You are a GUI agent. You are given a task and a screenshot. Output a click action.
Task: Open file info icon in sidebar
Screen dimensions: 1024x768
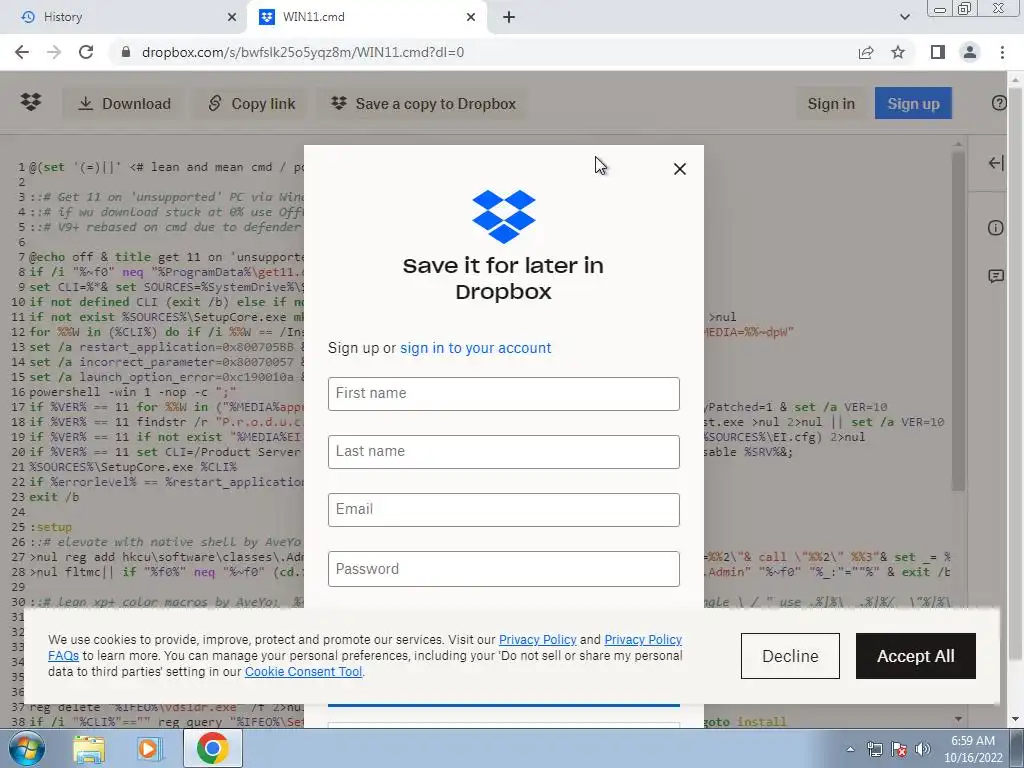point(995,228)
